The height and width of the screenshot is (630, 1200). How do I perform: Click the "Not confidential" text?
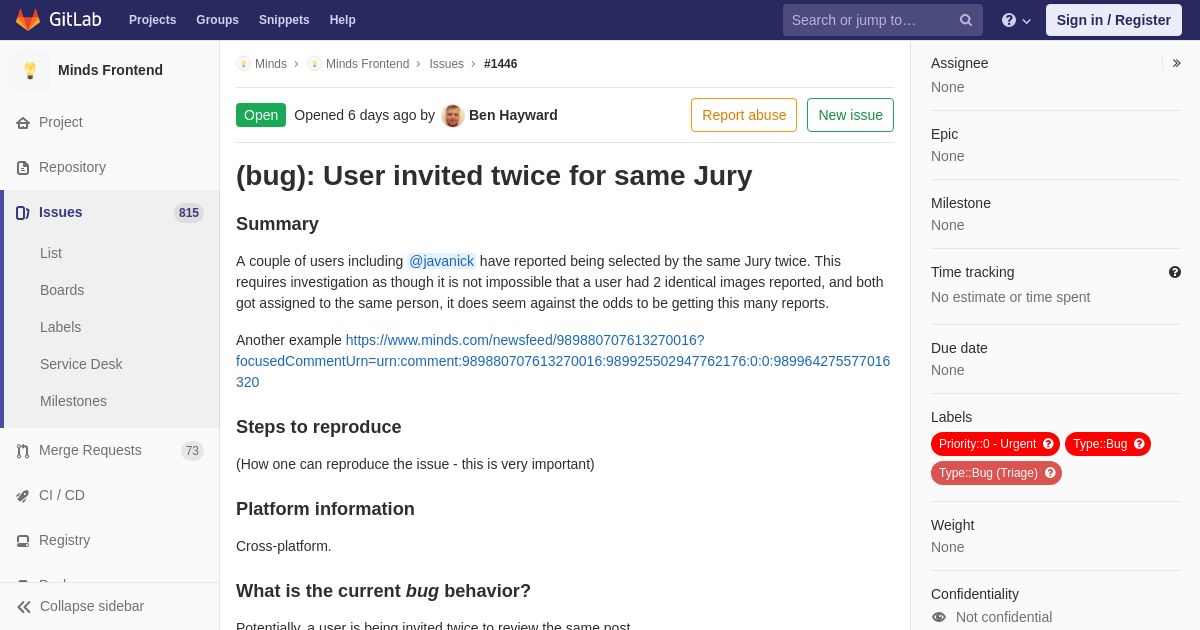(x=1004, y=617)
